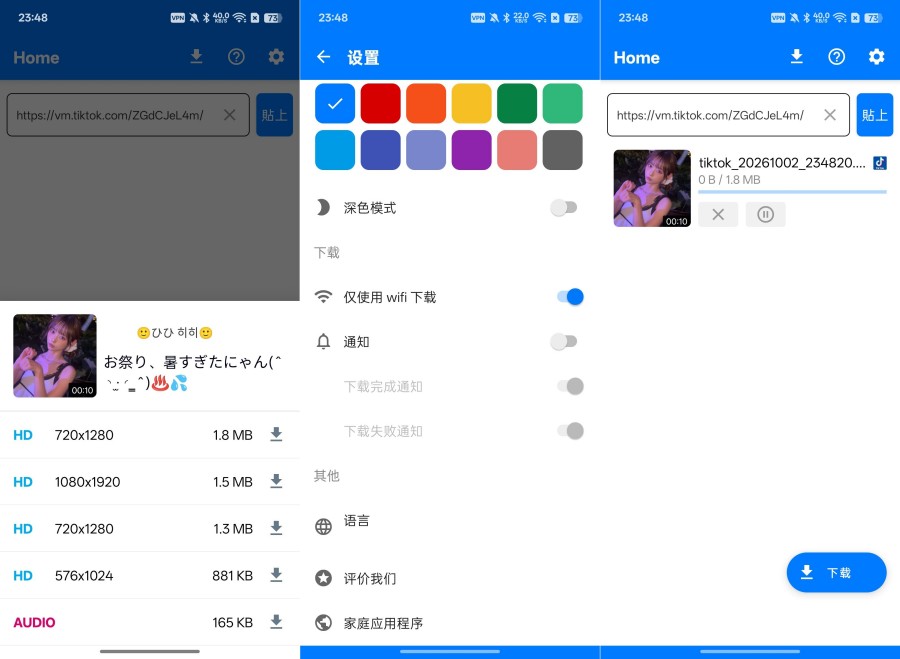900x659 pixels.
Task: Pause the tiktok_20261002 download
Action: (765, 215)
